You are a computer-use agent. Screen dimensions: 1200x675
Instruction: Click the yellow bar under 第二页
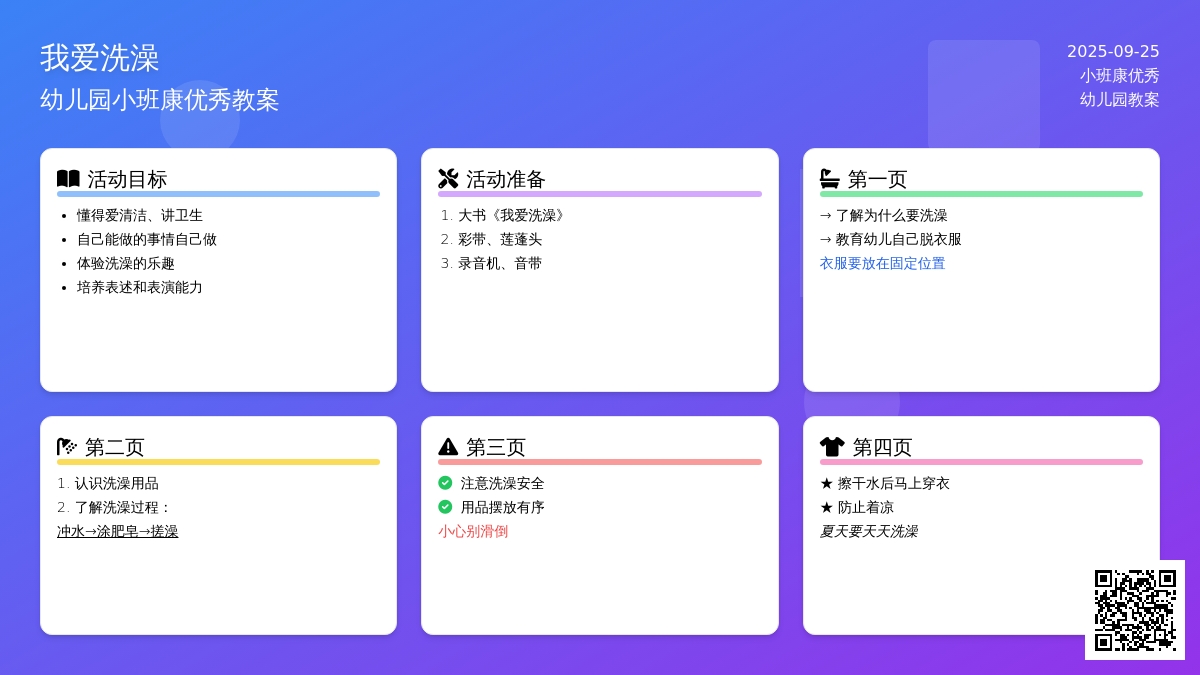[x=218, y=462]
